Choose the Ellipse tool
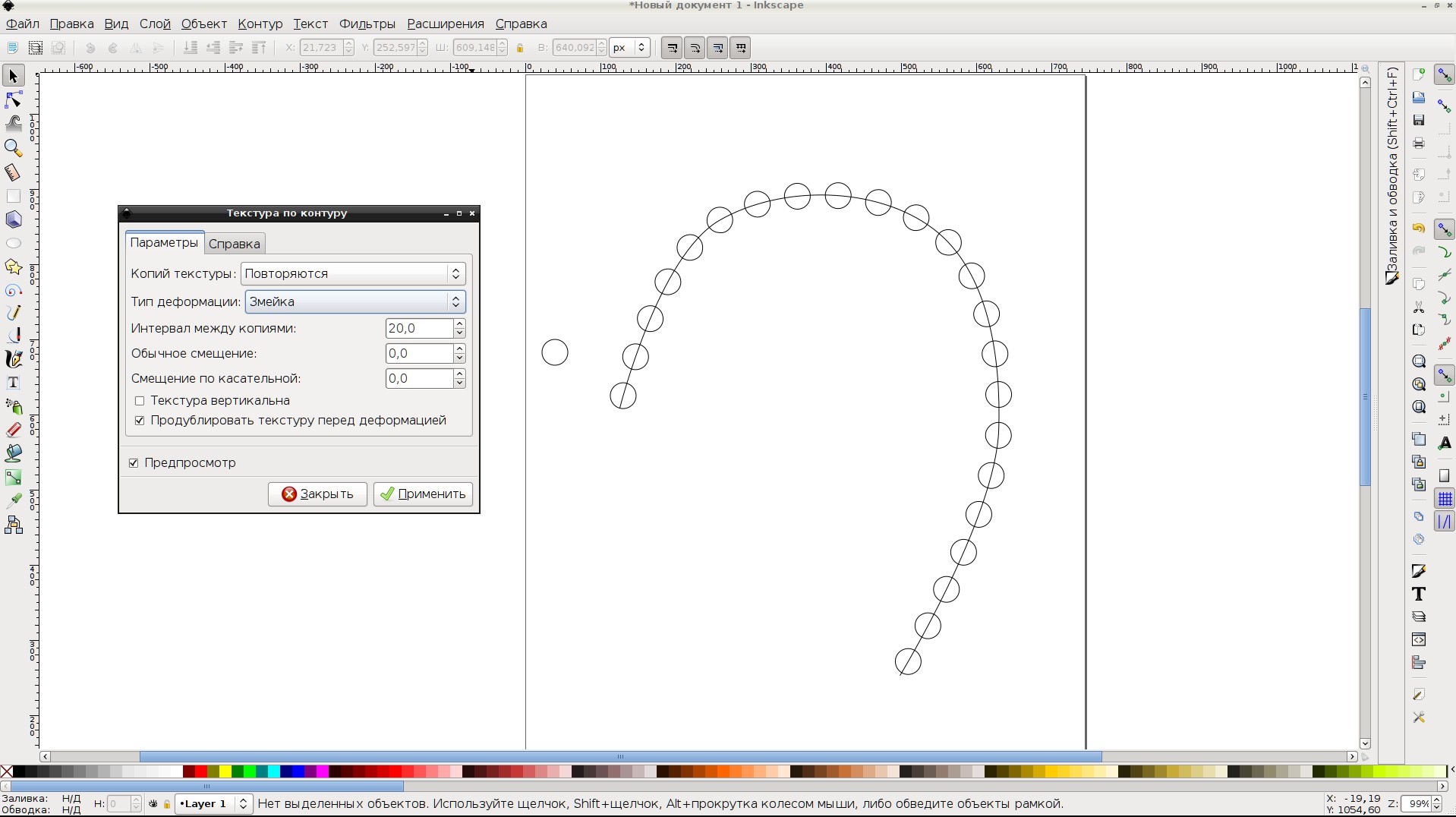1456x817 pixels. [x=13, y=244]
